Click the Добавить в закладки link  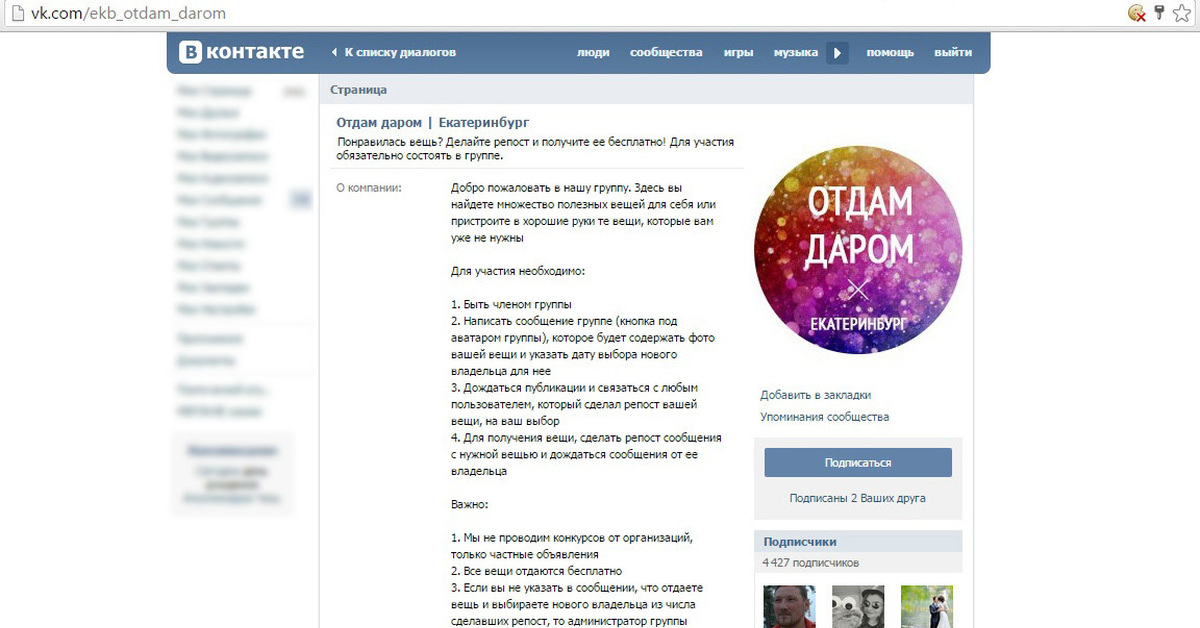pyautogui.click(x=815, y=395)
